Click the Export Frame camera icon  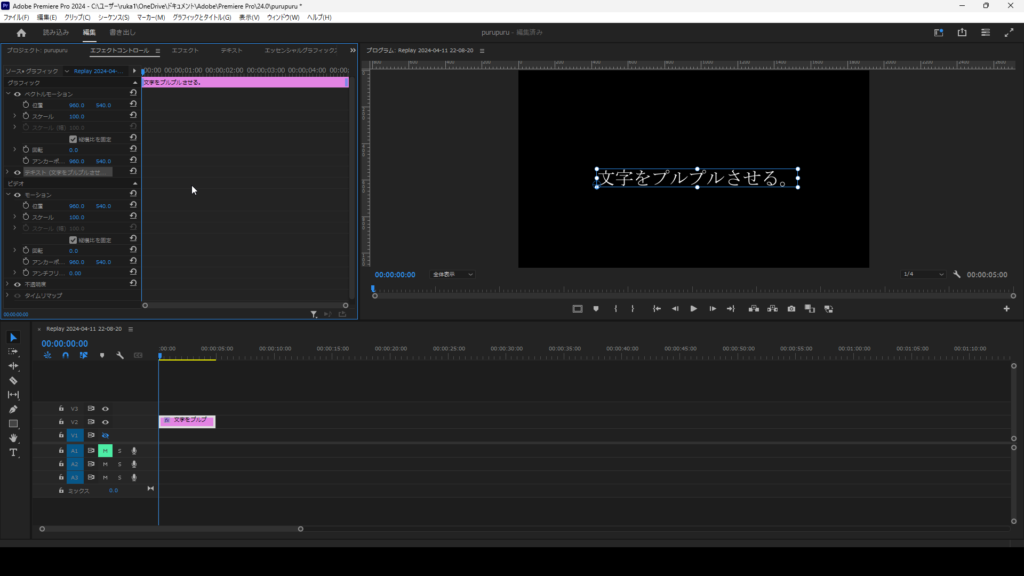[x=791, y=309]
